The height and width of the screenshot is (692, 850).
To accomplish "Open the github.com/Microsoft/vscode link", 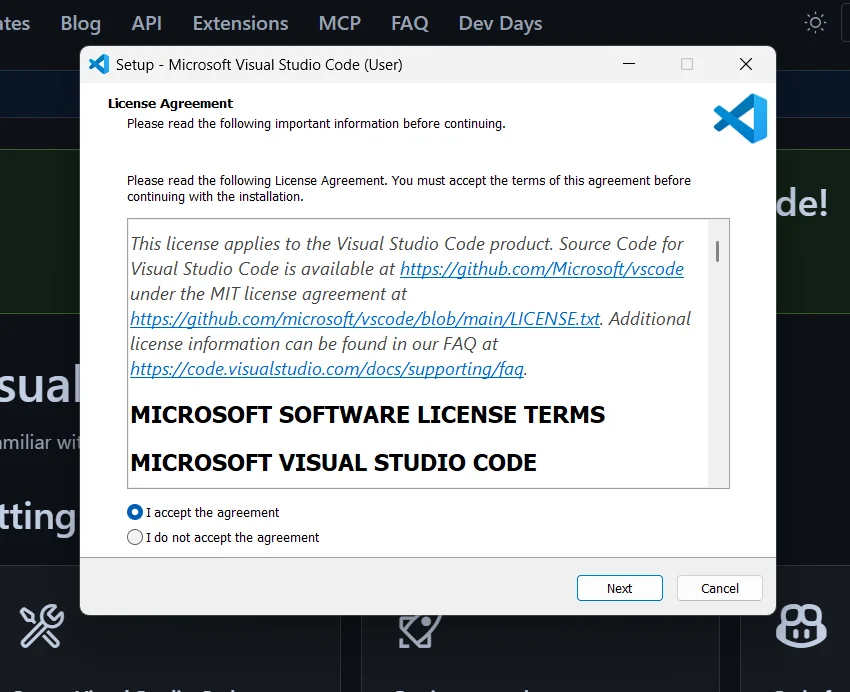I will [542, 269].
